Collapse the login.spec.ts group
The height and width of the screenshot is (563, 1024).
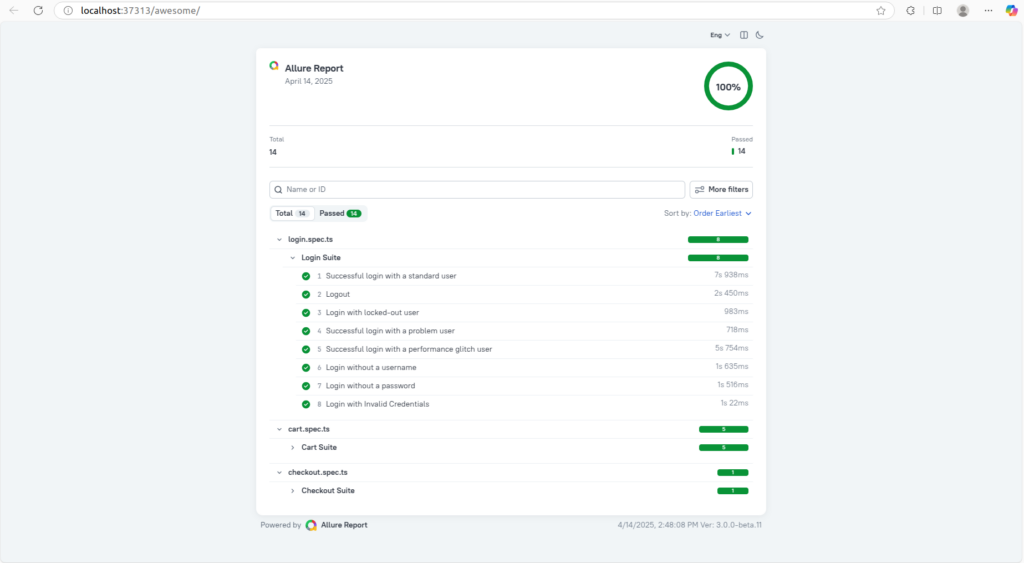(x=279, y=240)
